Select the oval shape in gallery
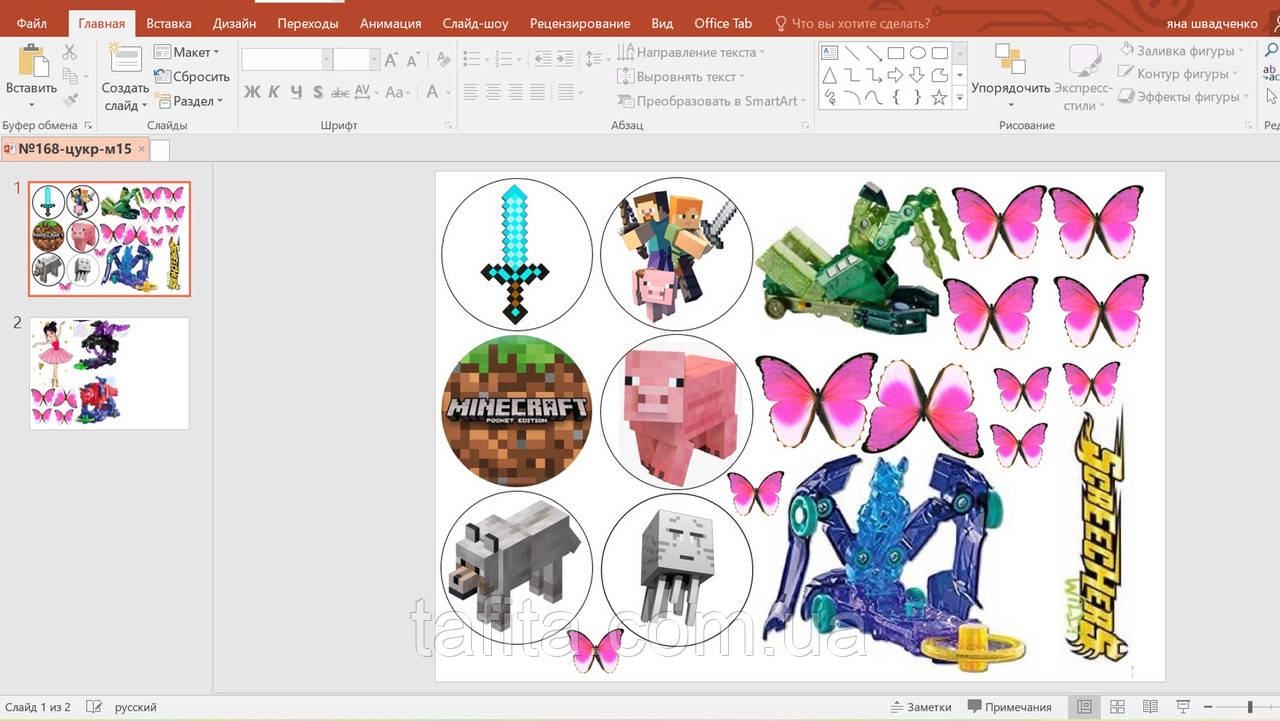This screenshot has width=1280, height=721. [x=917, y=53]
